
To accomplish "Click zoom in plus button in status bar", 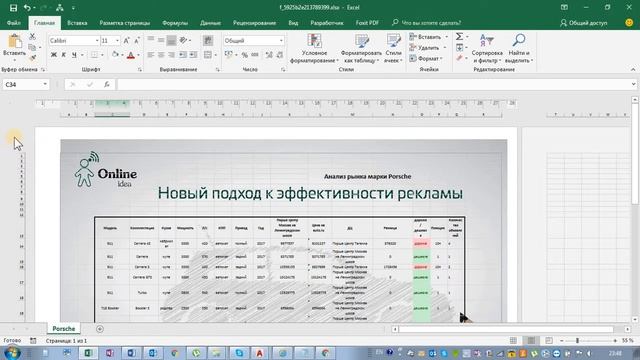I will [x=615, y=340].
